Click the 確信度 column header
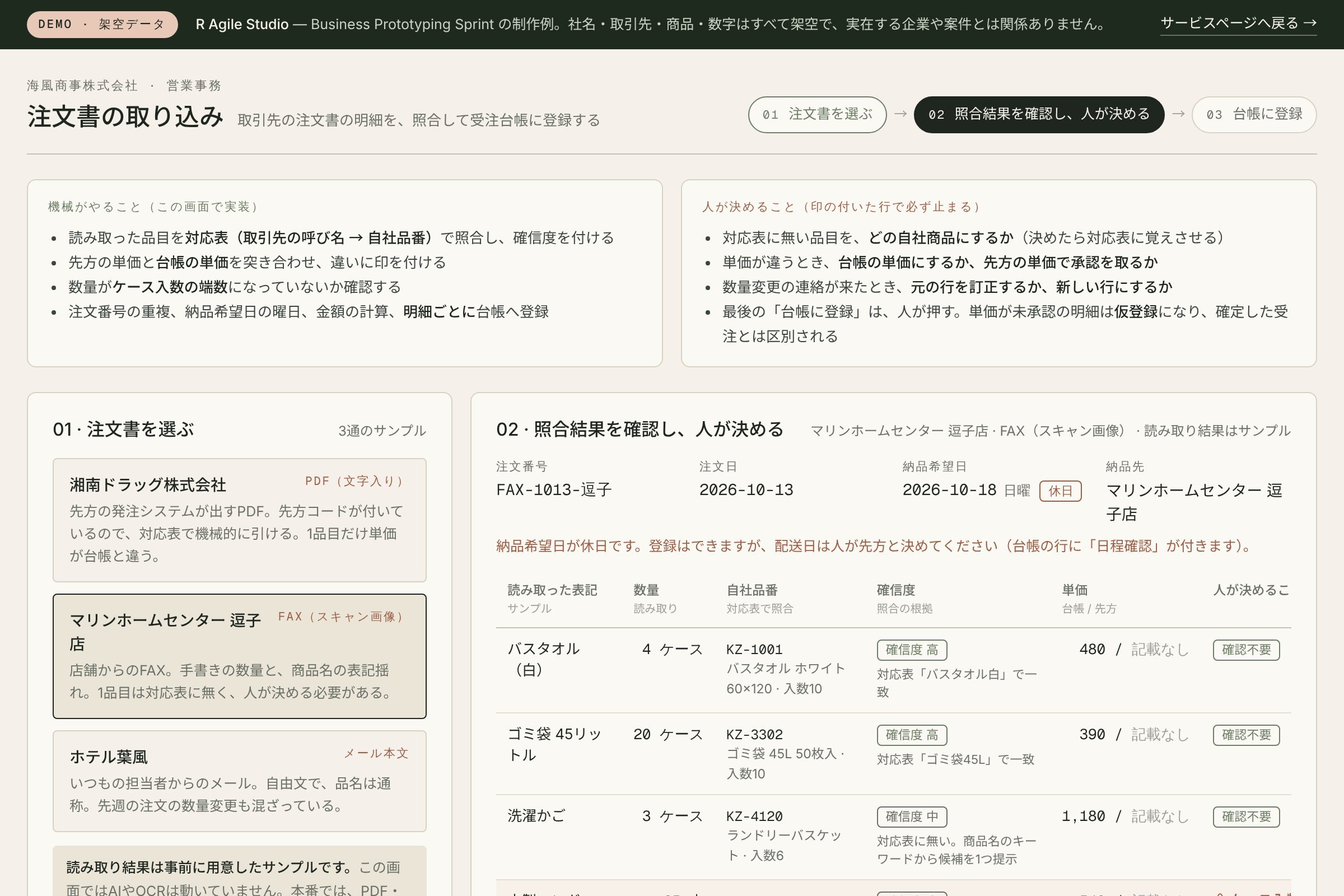 click(896, 590)
